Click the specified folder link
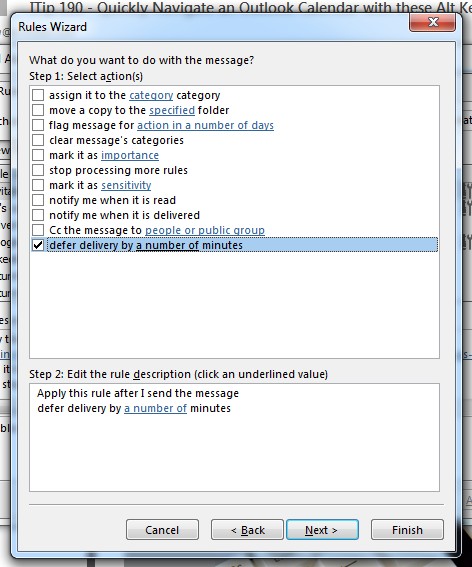The width and height of the screenshot is (472, 567). pyautogui.click(x=172, y=110)
